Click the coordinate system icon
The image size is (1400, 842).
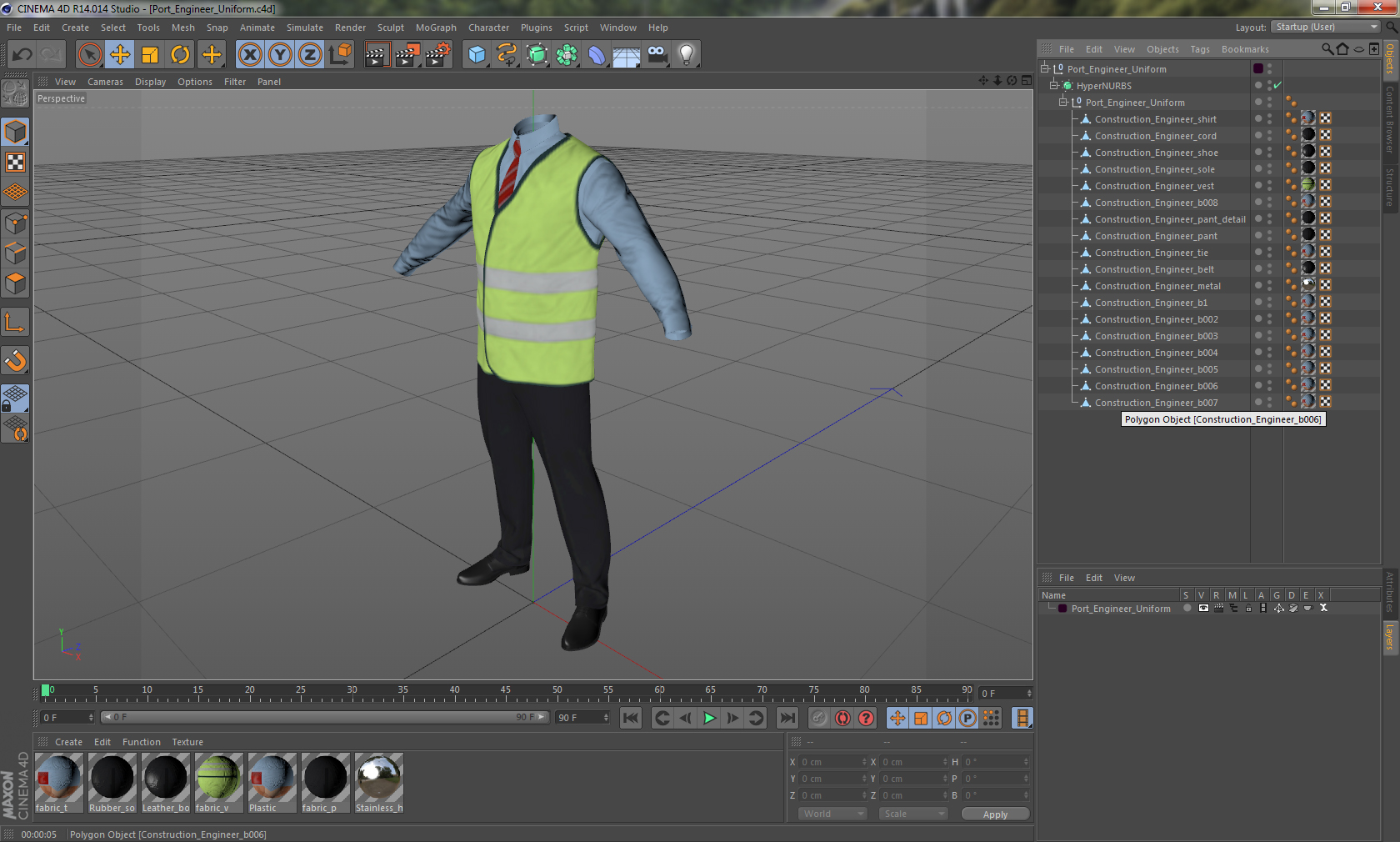pyautogui.click(x=340, y=55)
